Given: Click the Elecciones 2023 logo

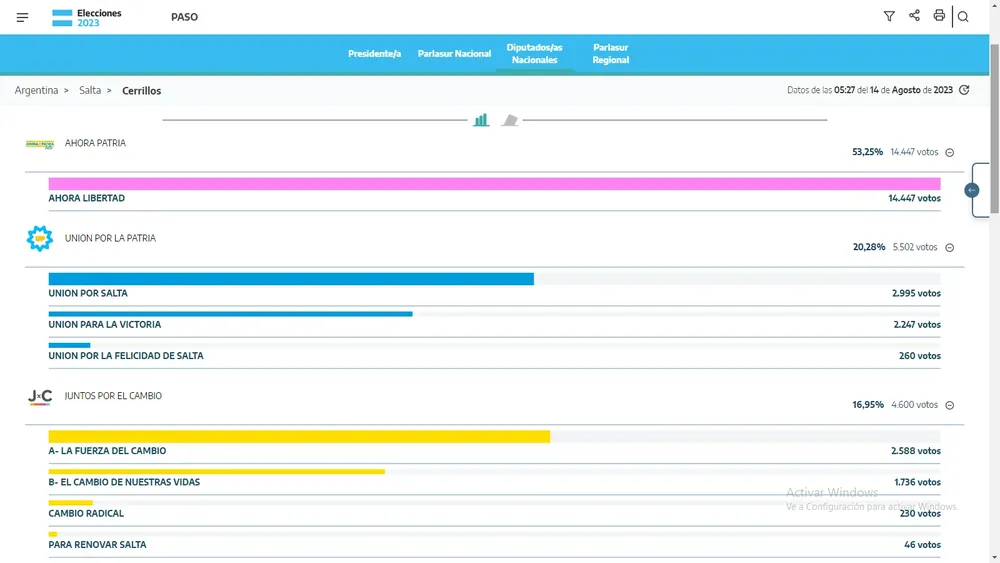Looking at the screenshot, I should [x=87, y=17].
